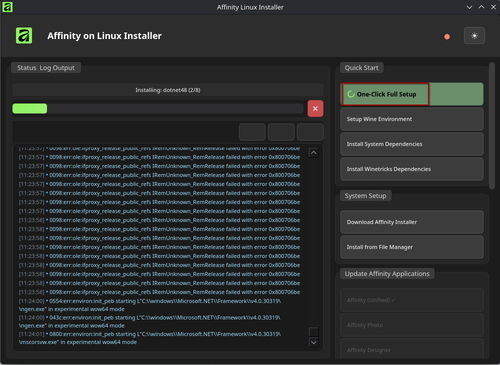This screenshot has width=500, height=365.
Task: Minimize the Affinity Linux Installer window
Action: pos(469,7)
